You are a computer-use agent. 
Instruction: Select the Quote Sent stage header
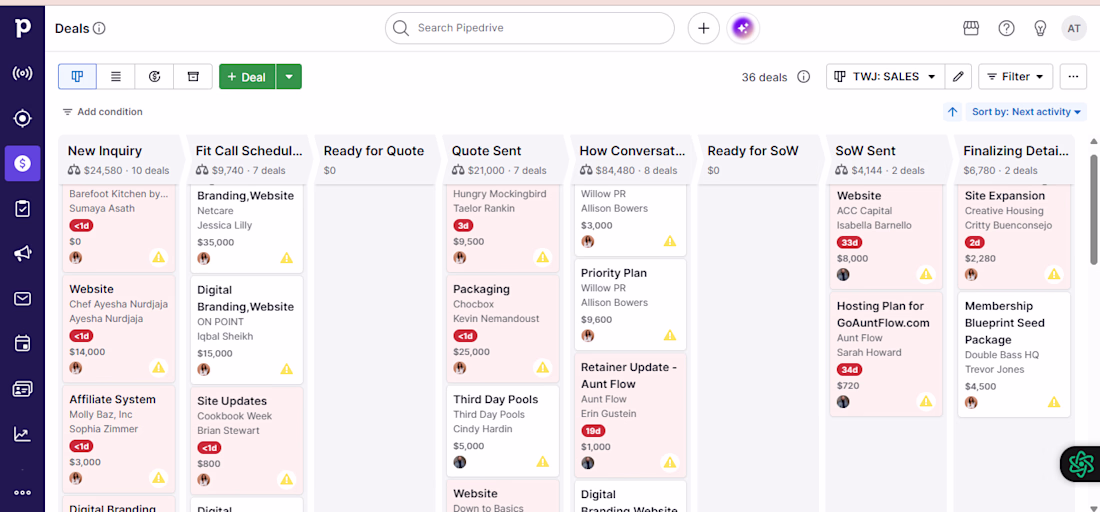pyautogui.click(x=505, y=160)
